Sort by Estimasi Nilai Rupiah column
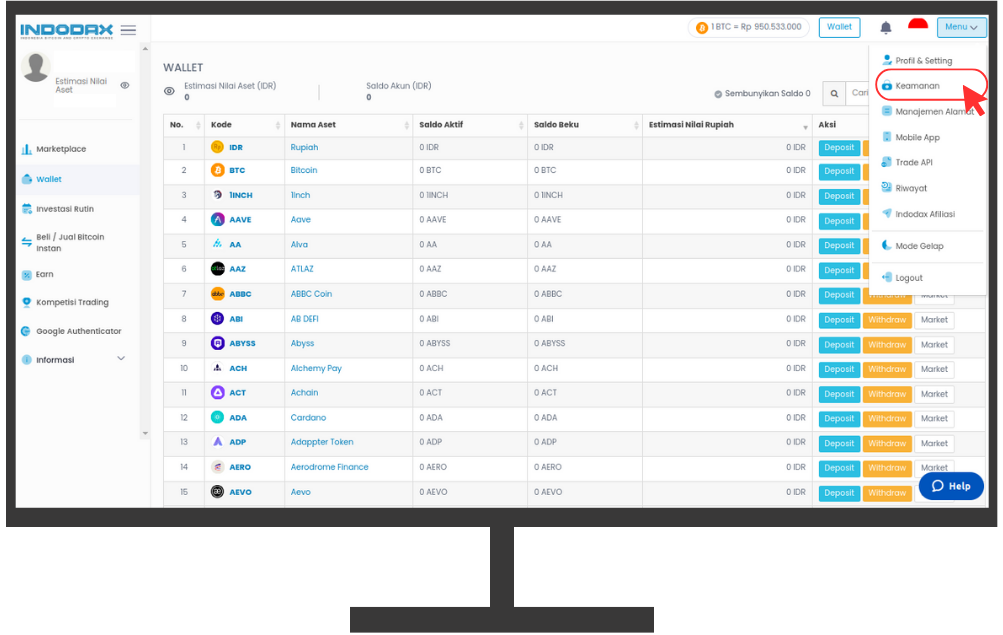1003x635 pixels. point(727,125)
